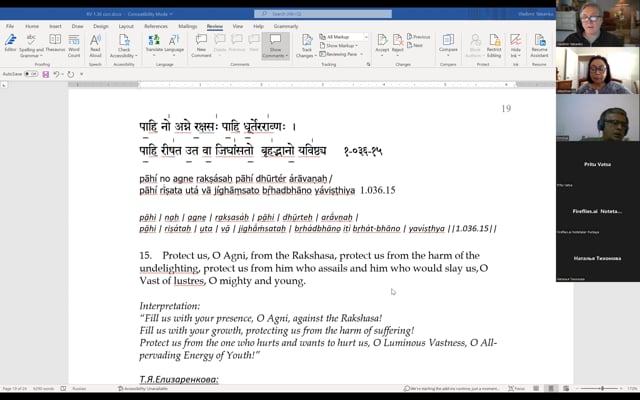The image size is (640, 400).
Task: Click spelling check icon in status bar
Action: [x=63, y=389]
